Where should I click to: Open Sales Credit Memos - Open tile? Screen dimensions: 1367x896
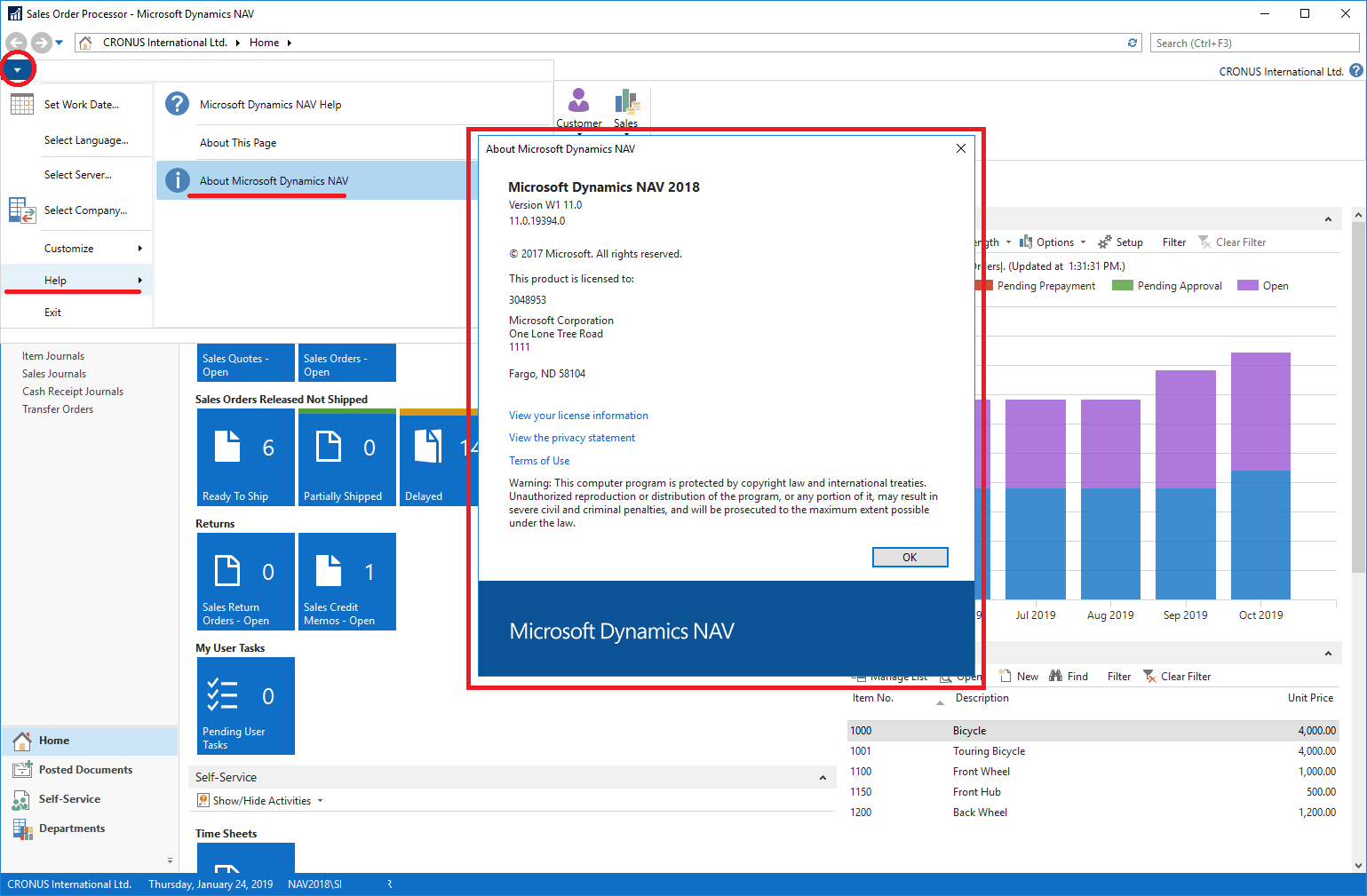tap(346, 582)
